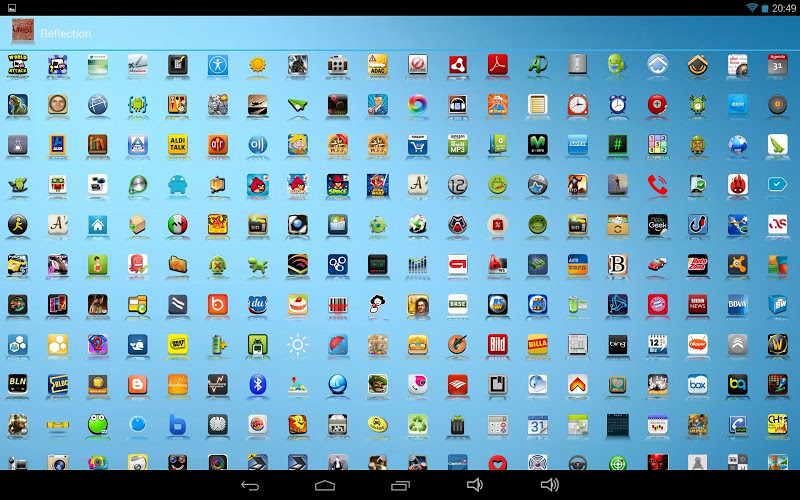Open the World Attack game icon
This screenshot has width=800, height=500.
point(17,65)
